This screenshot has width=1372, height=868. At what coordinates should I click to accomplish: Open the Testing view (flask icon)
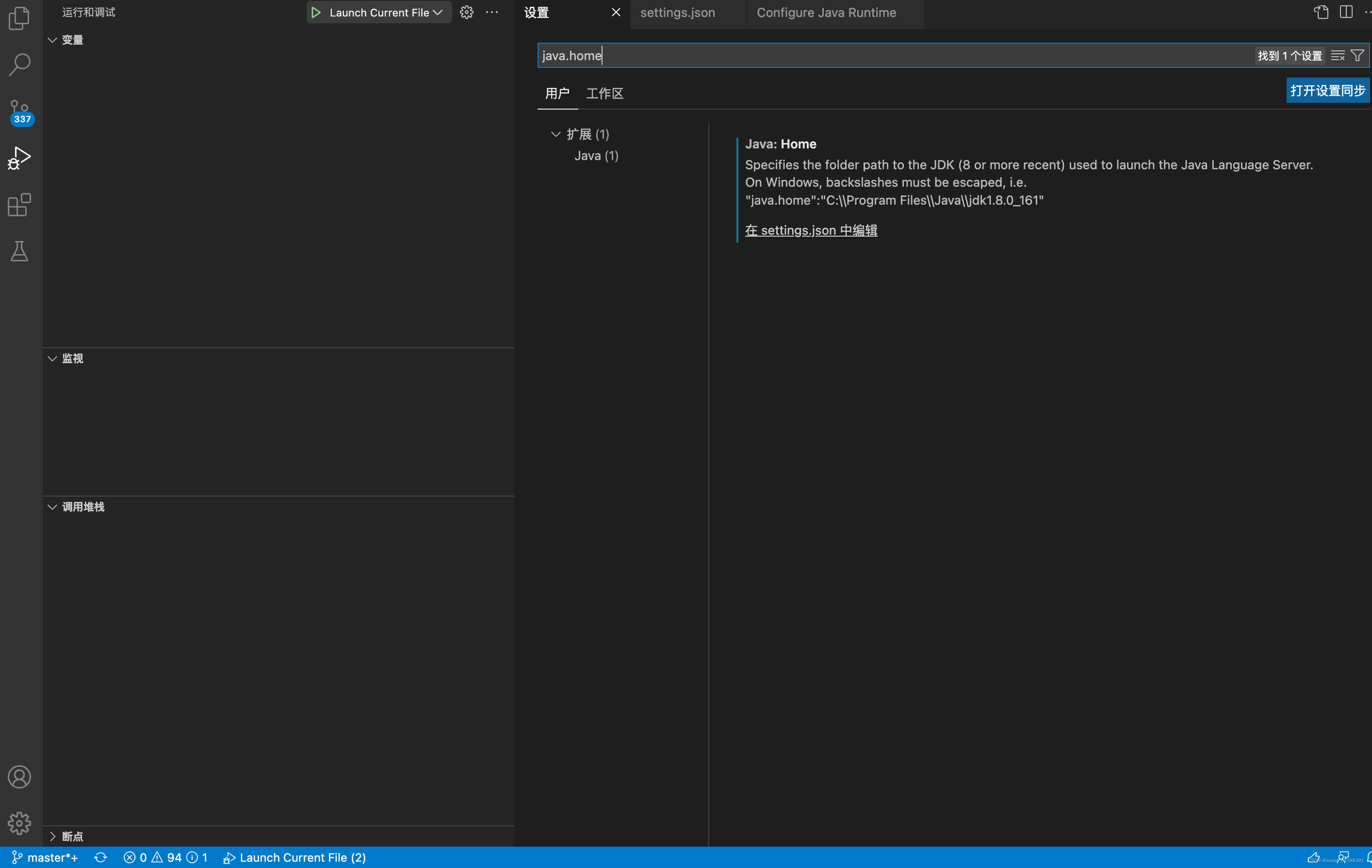[x=19, y=252]
